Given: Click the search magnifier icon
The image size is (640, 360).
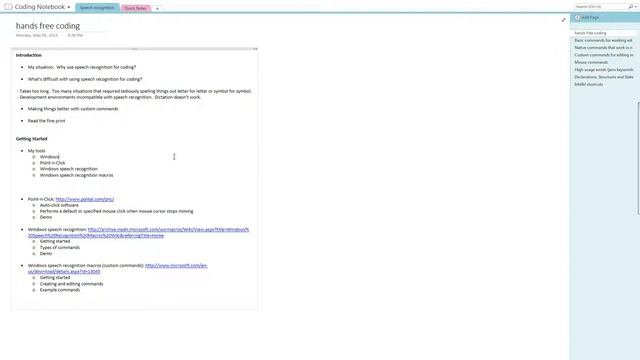Looking at the screenshot, I should click(631, 7).
